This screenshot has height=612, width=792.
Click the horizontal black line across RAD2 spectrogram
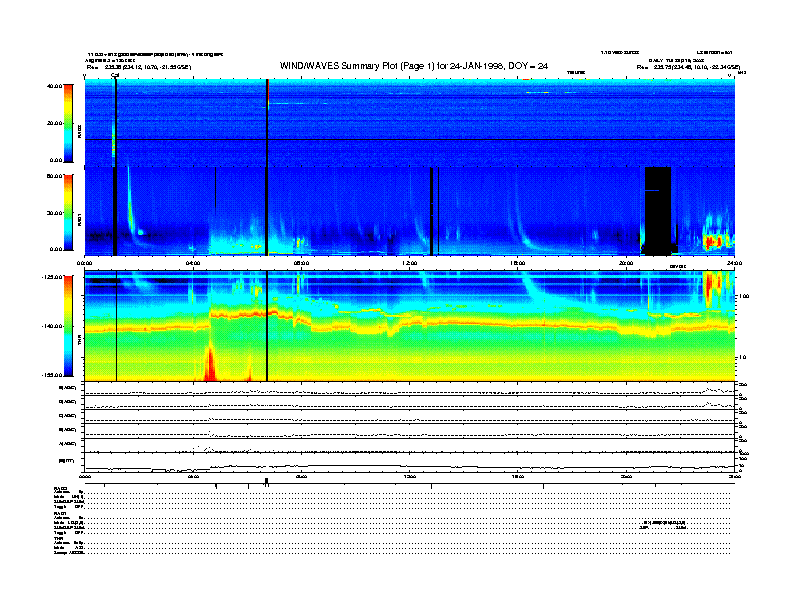coord(409,139)
